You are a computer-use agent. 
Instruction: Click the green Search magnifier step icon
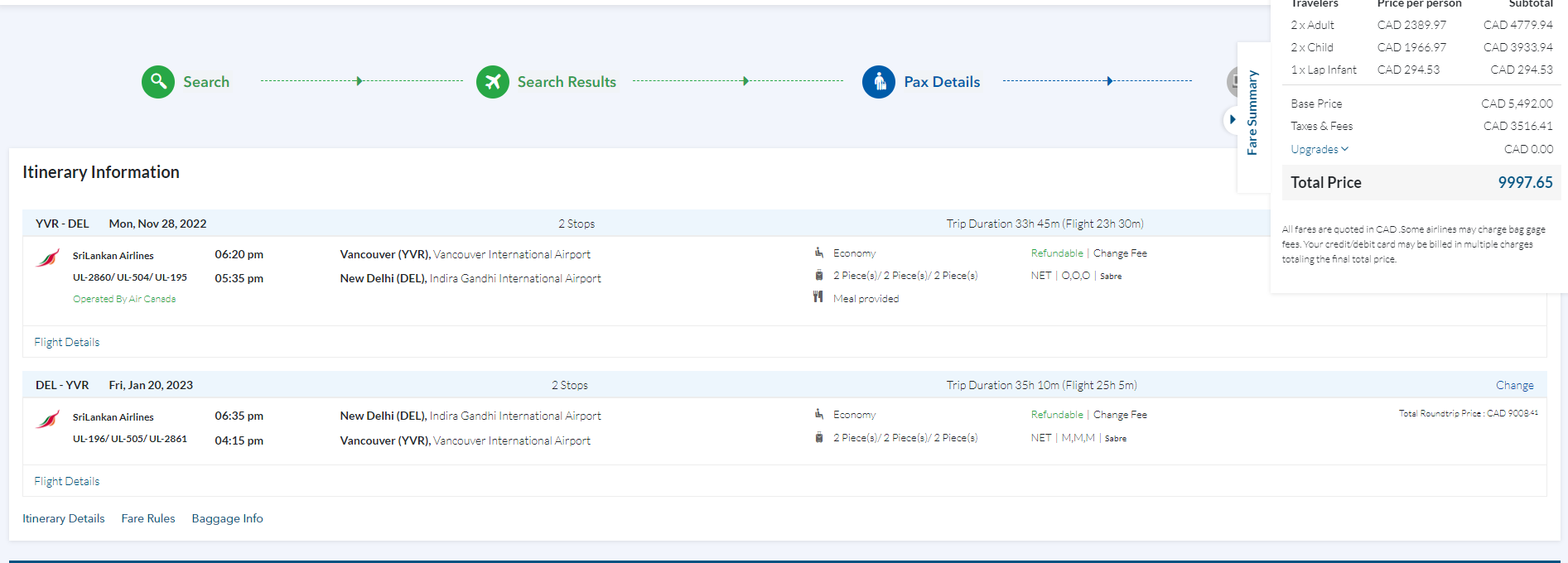tap(157, 82)
